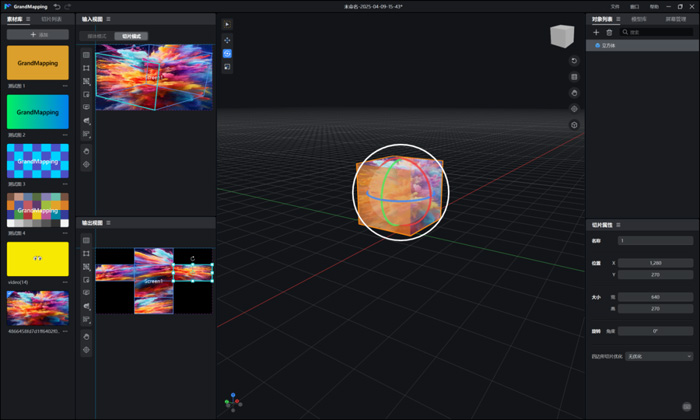Switch to the 模型库 tab
The height and width of the screenshot is (420, 700).
click(638, 19)
